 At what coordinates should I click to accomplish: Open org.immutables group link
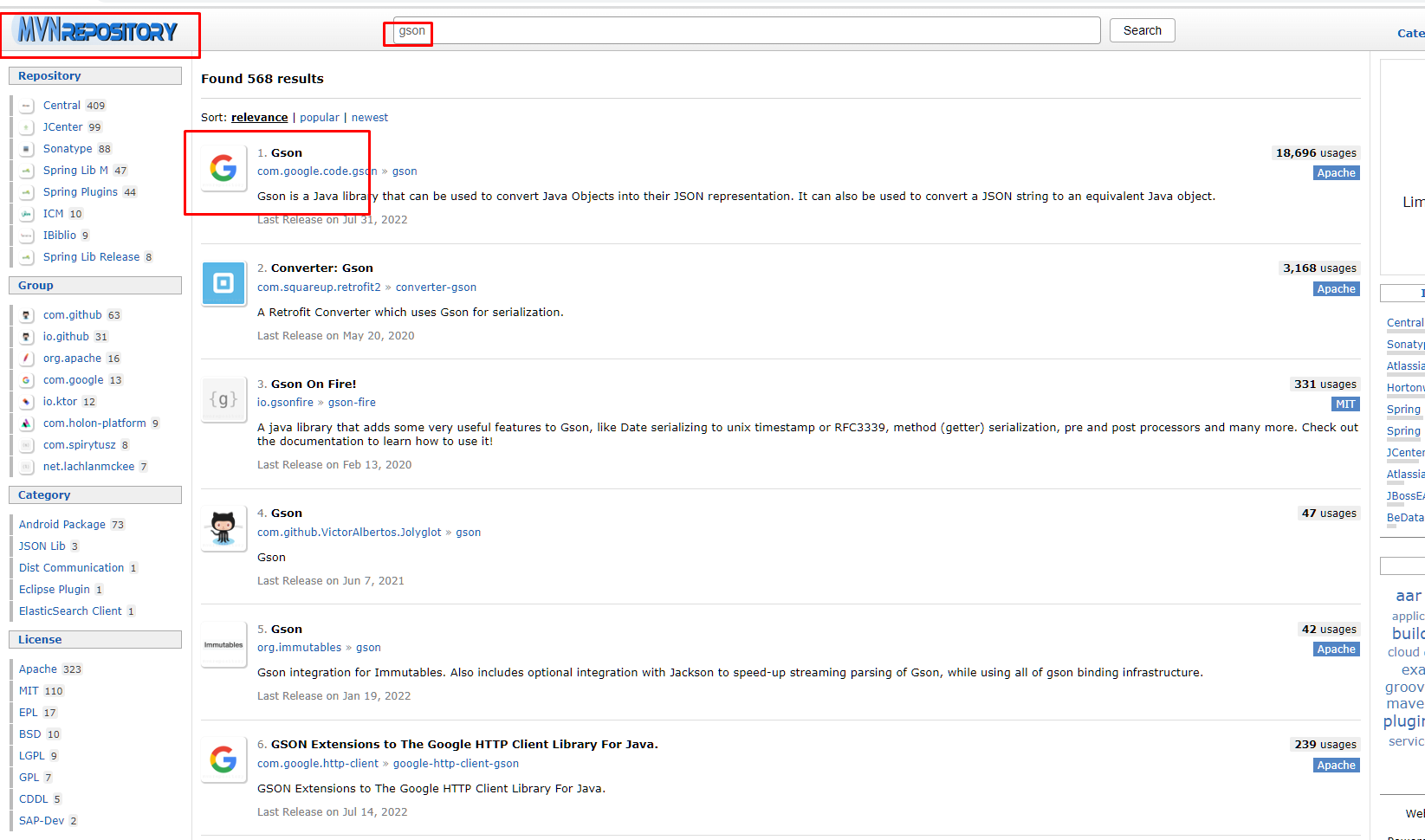(299, 648)
